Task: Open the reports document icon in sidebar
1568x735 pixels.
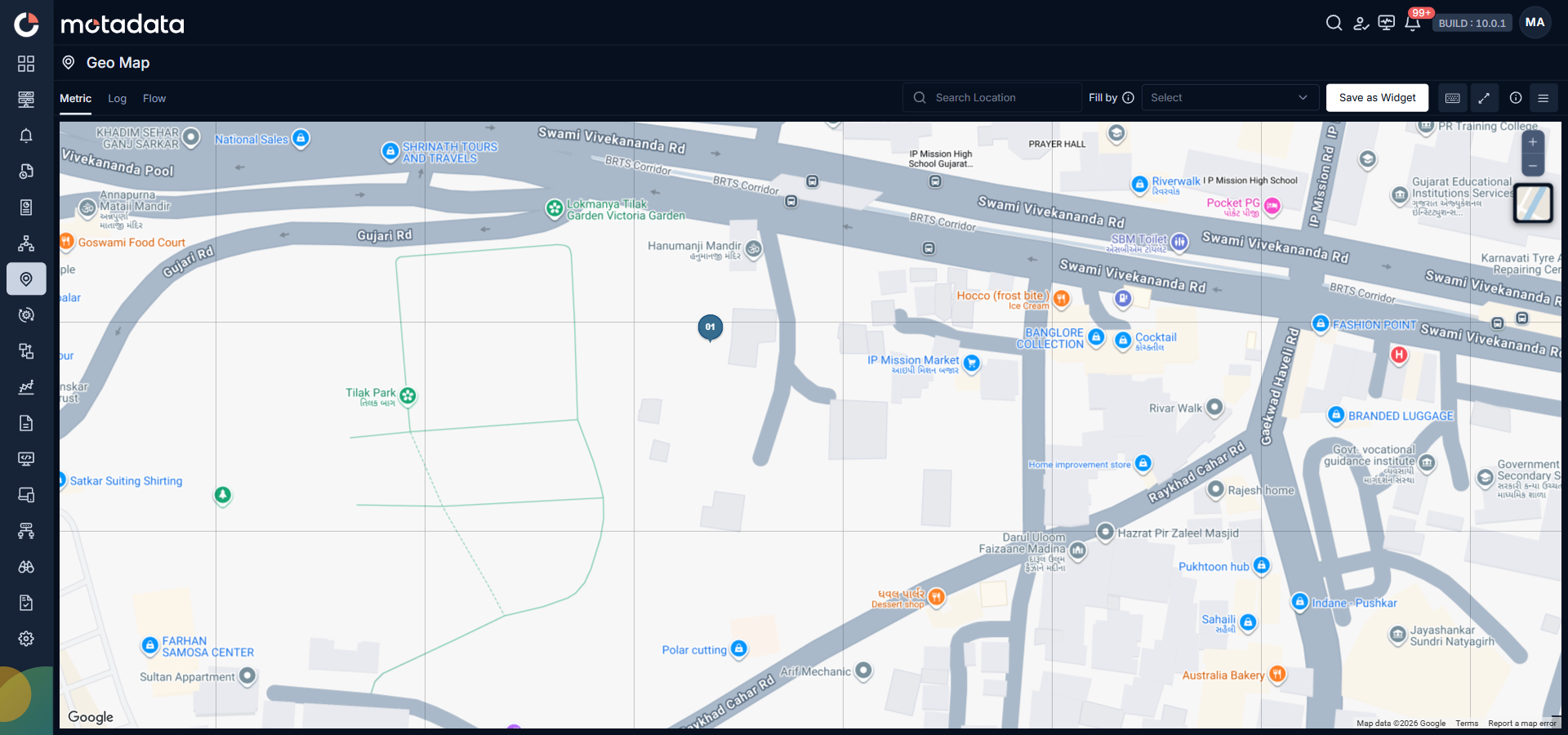Action: pos(26,423)
